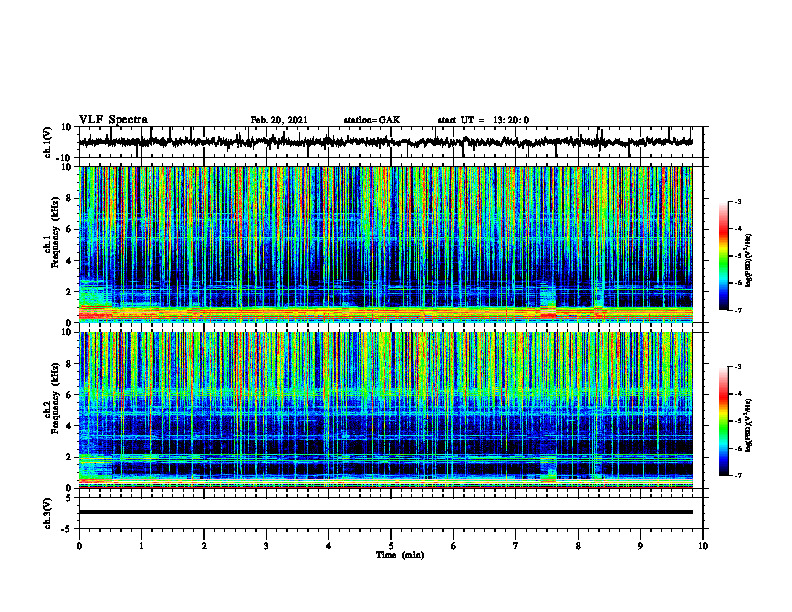Viewport: 792px width, 612px height.
Task: Click the ch.2 color scale log(PSD) unit label
Action: click(x=749, y=426)
